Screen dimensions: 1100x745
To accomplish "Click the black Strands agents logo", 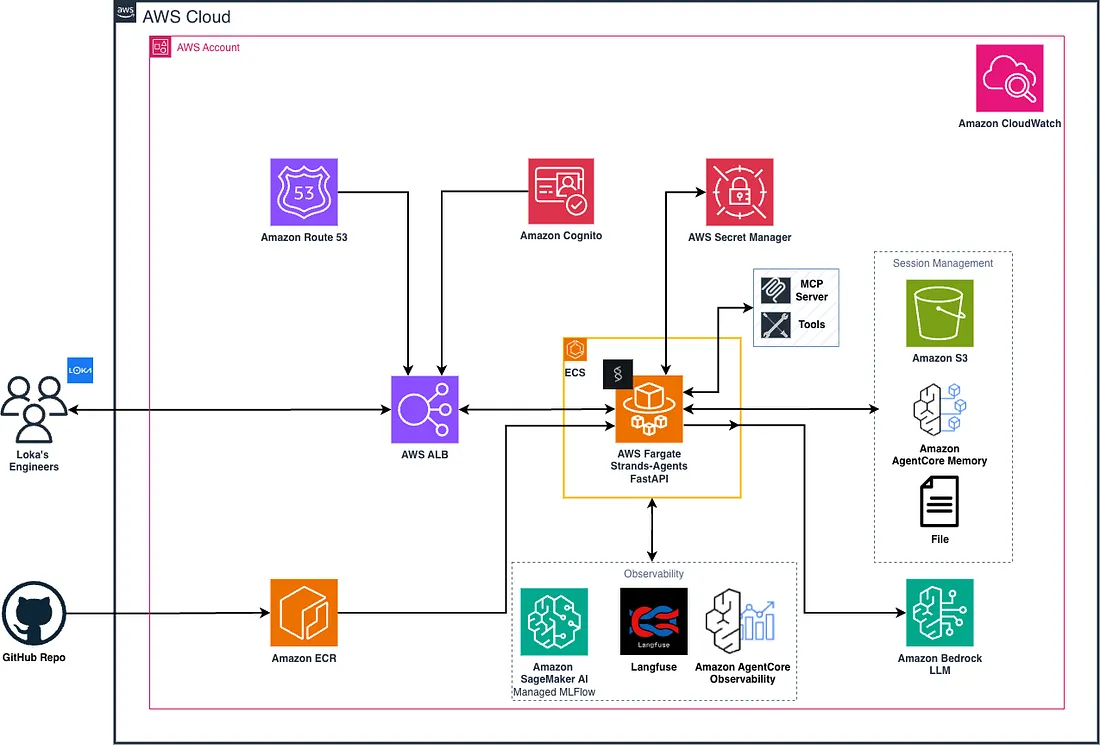I will (x=618, y=375).
